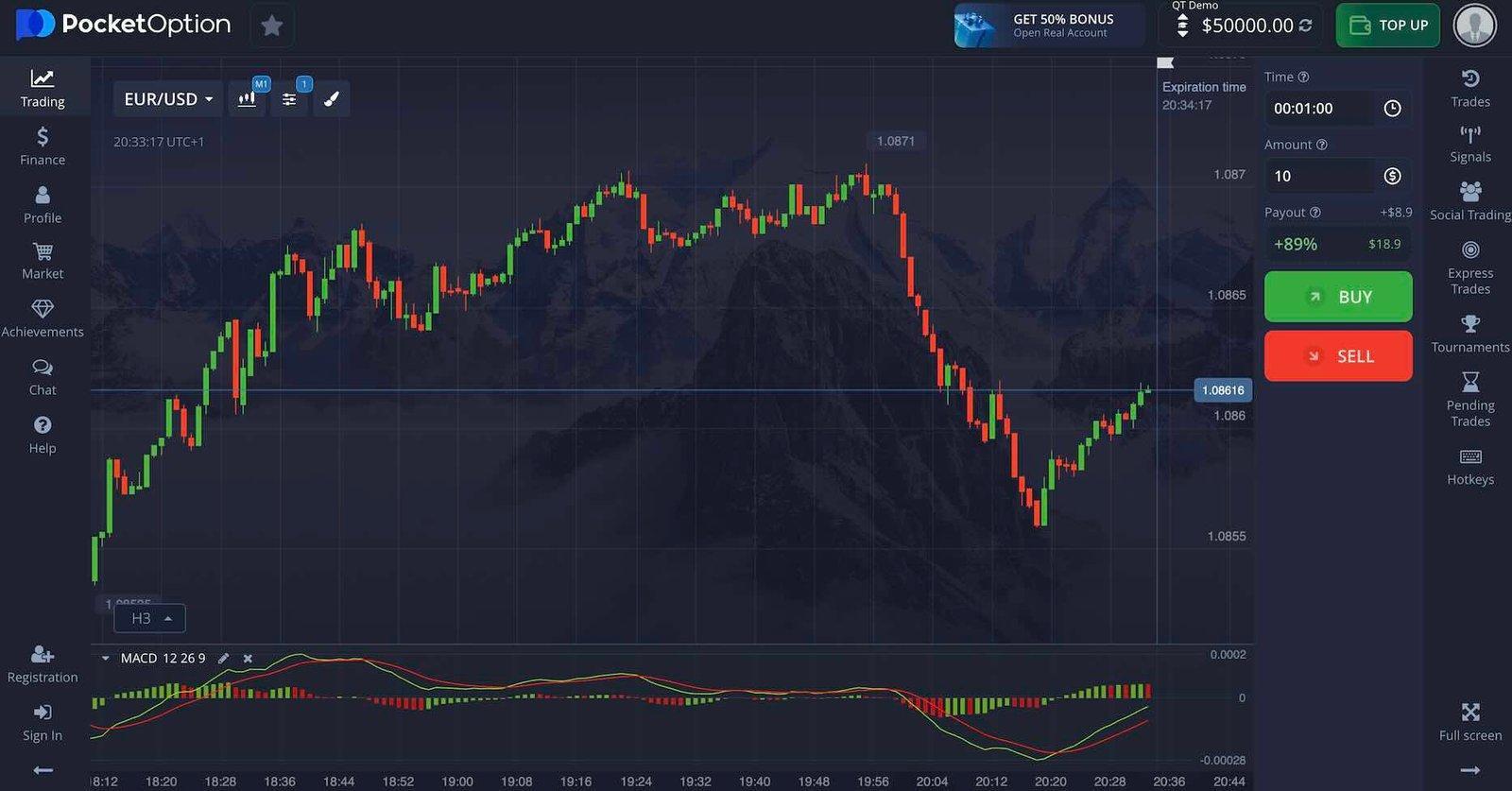
Task: Open Tournaments trophy panel
Action: [x=1470, y=334]
